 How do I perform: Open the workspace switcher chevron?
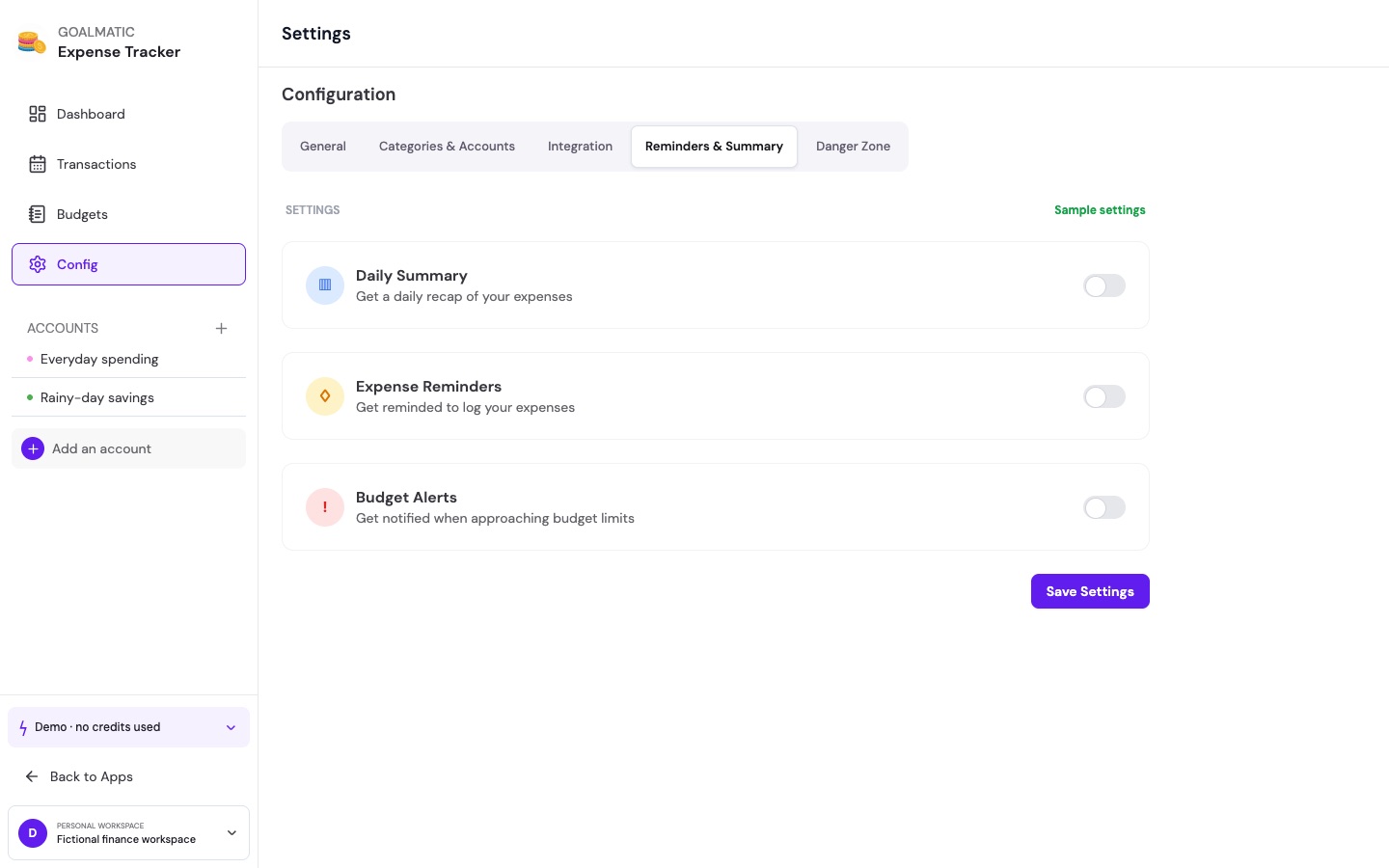231,833
